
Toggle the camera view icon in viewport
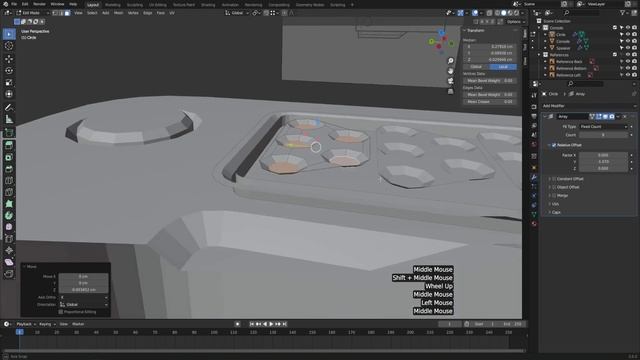pos(451,81)
